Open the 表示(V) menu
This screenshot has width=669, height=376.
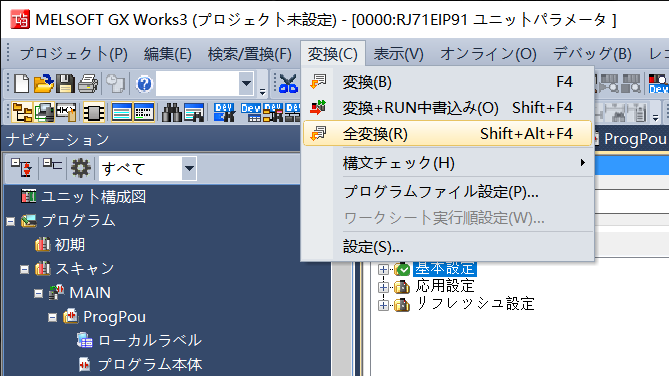[x=398, y=54]
